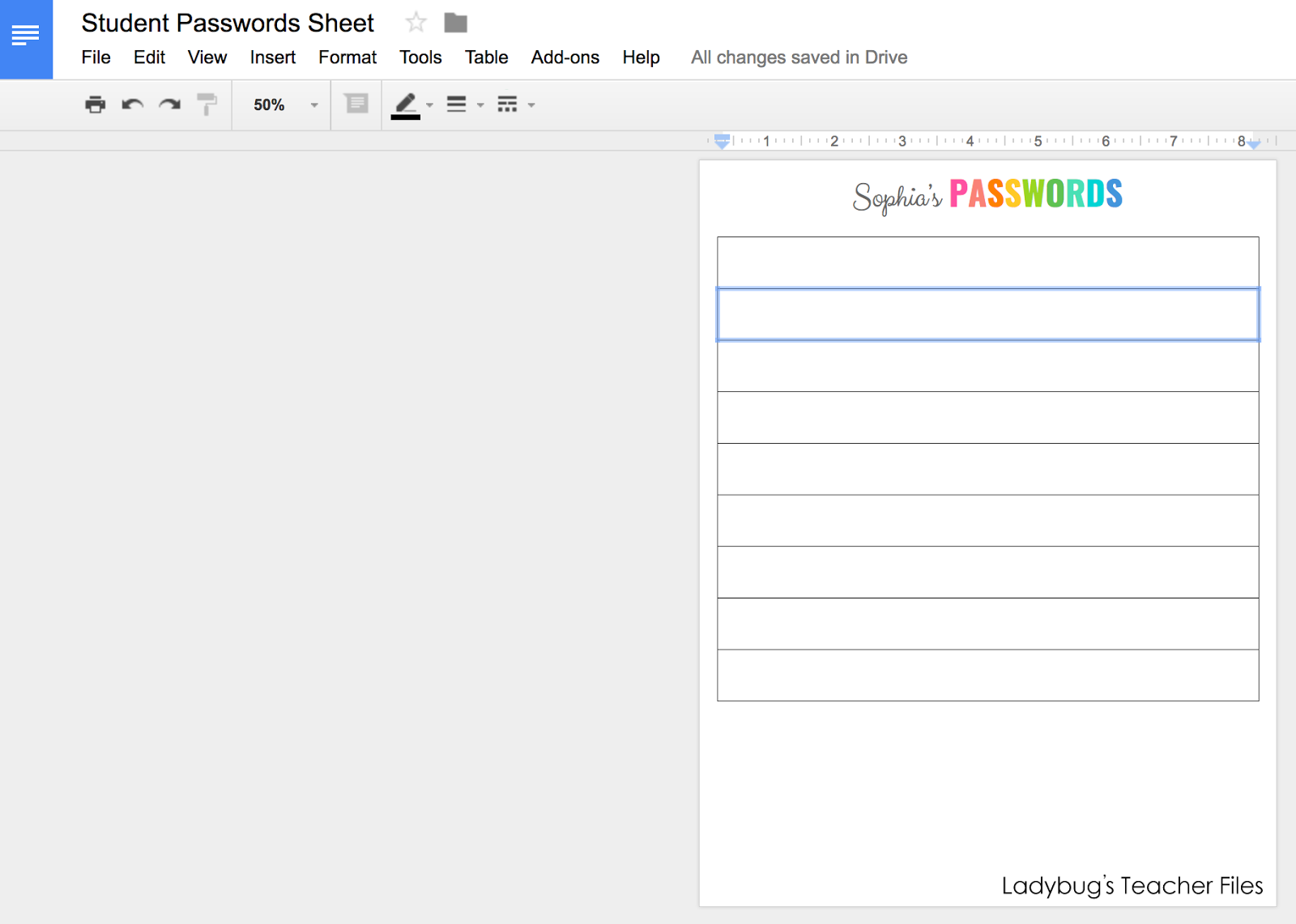Expand the line color dropdown arrow
Screen dimensions: 1296x924
(428, 106)
